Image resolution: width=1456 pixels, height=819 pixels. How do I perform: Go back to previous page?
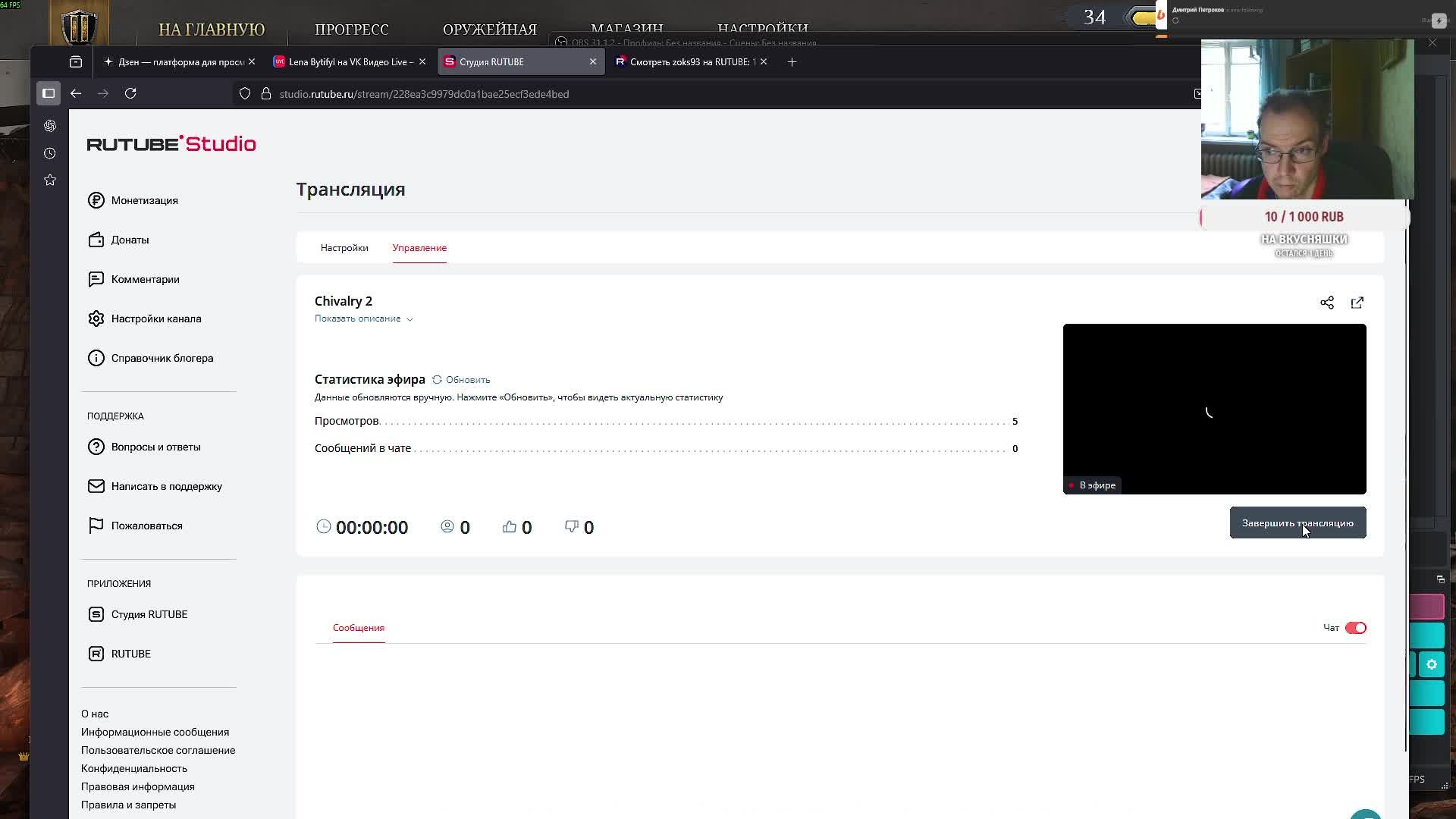[76, 93]
